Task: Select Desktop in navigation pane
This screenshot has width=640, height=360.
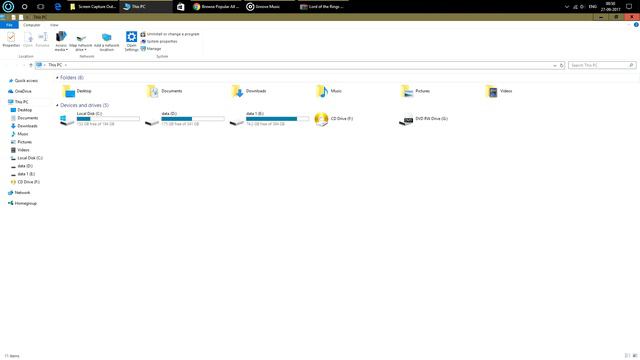Action: [x=21, y=110]
